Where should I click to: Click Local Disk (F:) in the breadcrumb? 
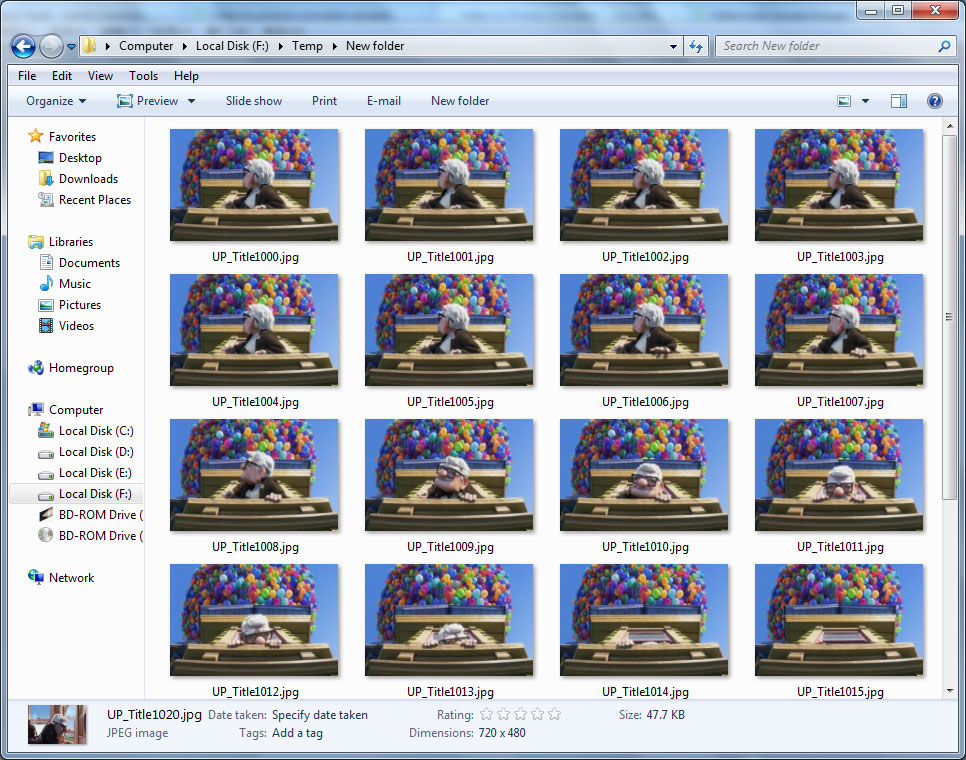[x=232, y=46]
